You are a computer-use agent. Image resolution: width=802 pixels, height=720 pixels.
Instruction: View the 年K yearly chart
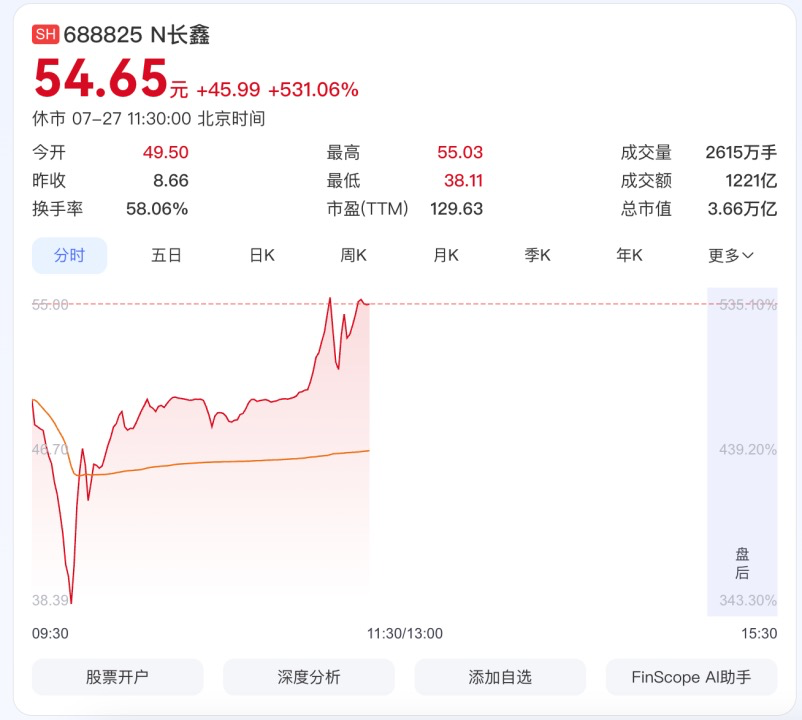(629, 255)
